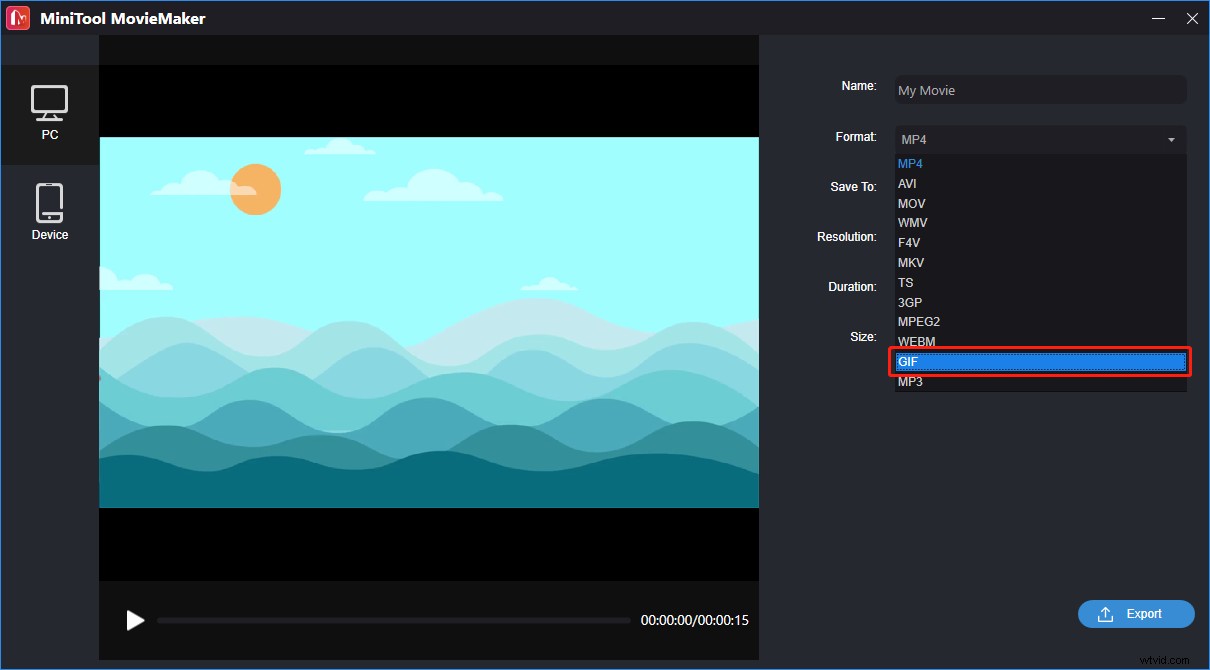The image size is (1210, 670).
Task: Switch to the PC tab
Action: [50, 113]
